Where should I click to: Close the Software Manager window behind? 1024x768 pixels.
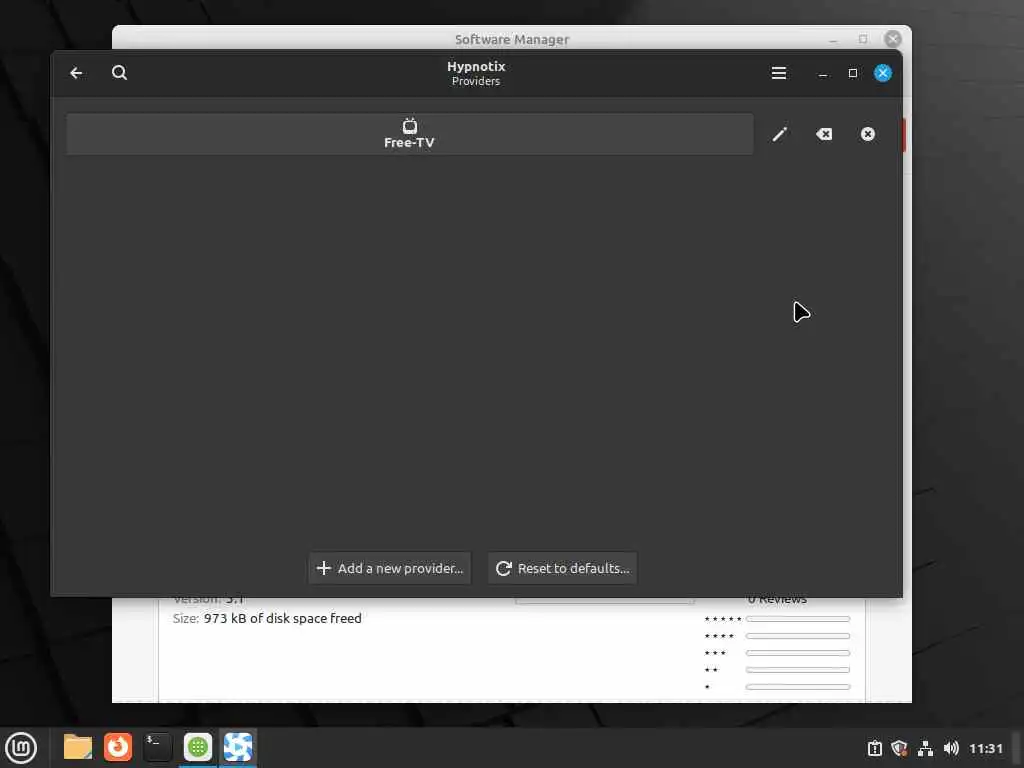893,39
